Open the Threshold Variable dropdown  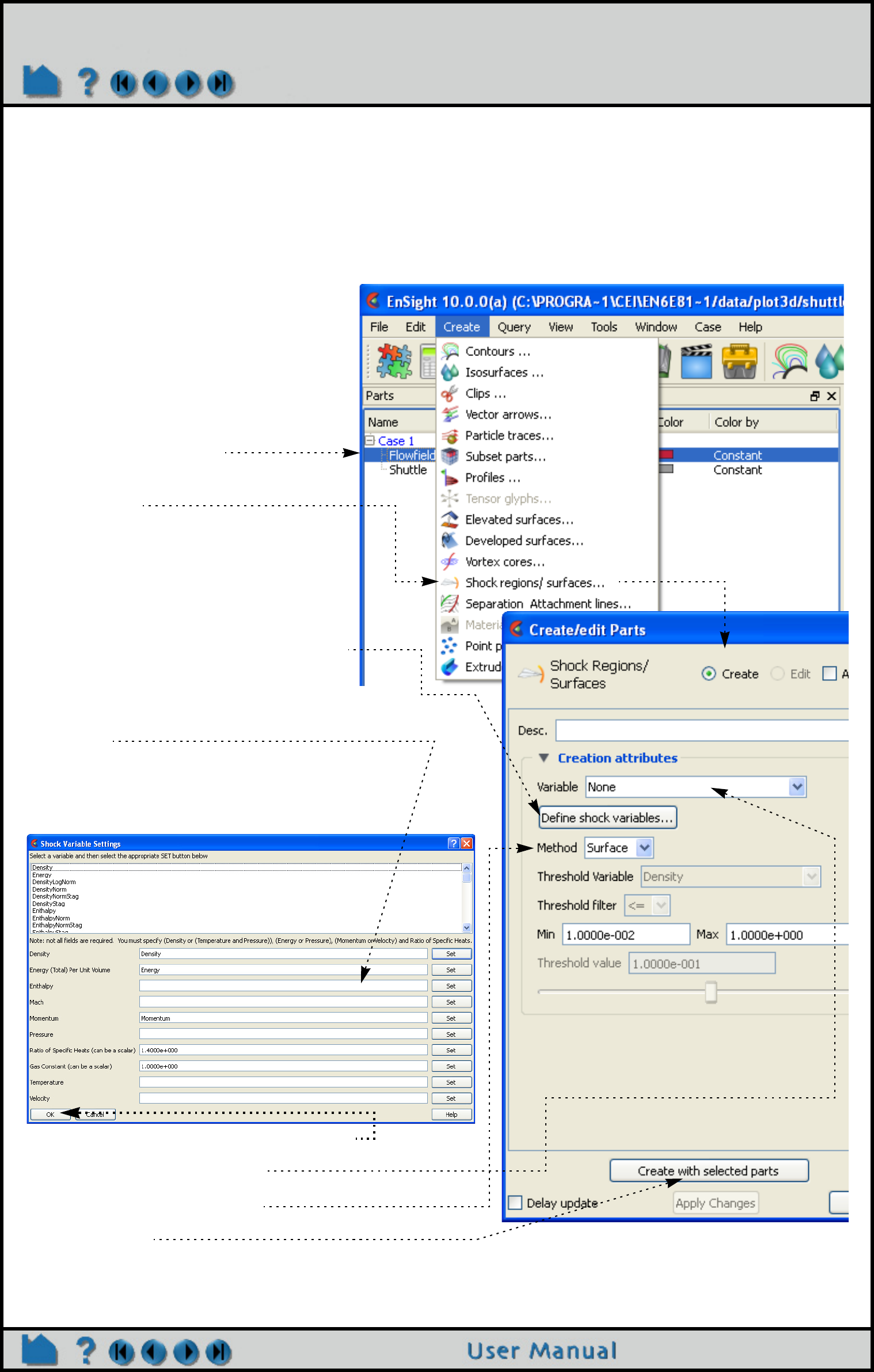(731, 877)
